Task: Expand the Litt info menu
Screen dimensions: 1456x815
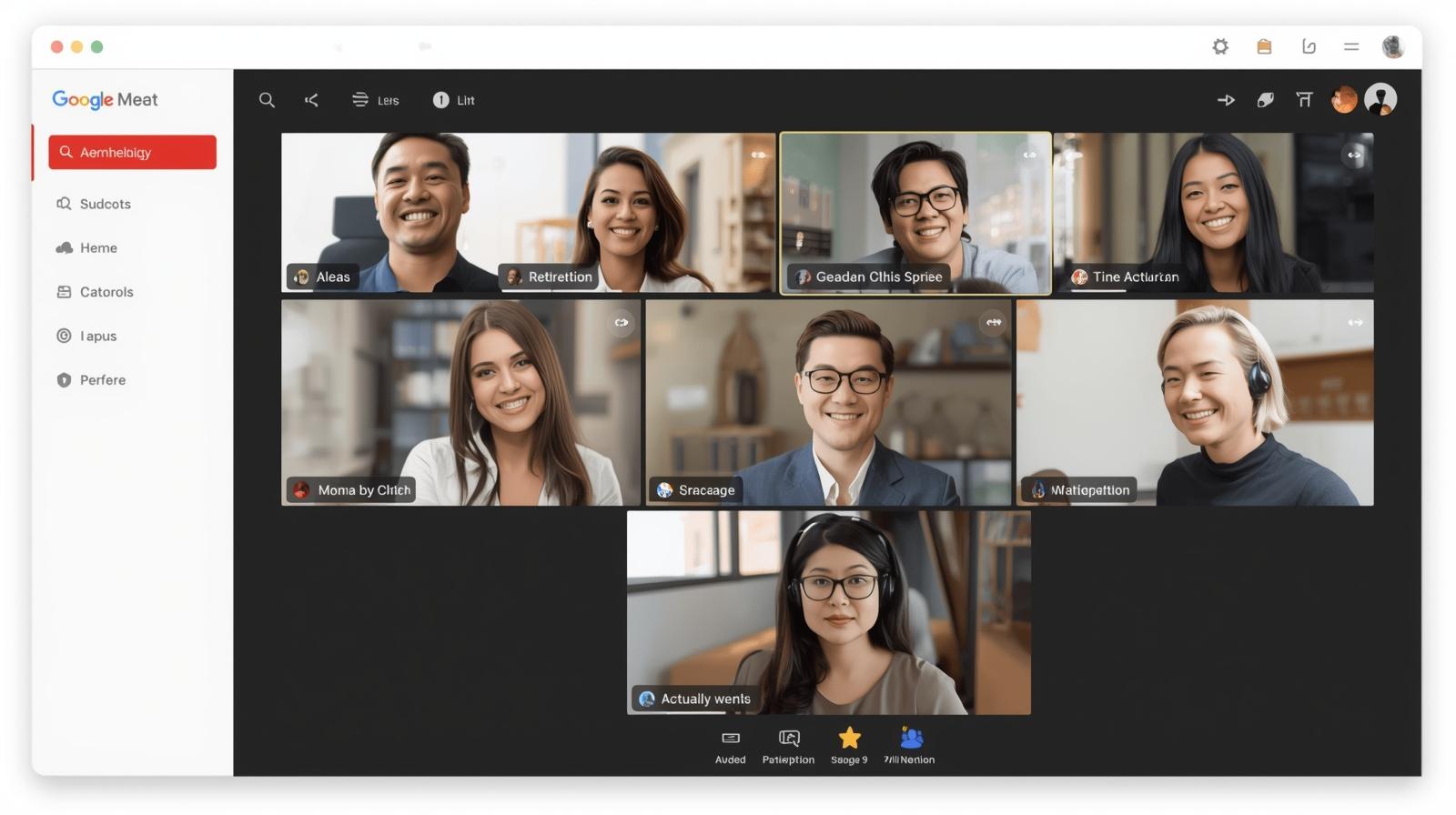Action: coord(453,100)
